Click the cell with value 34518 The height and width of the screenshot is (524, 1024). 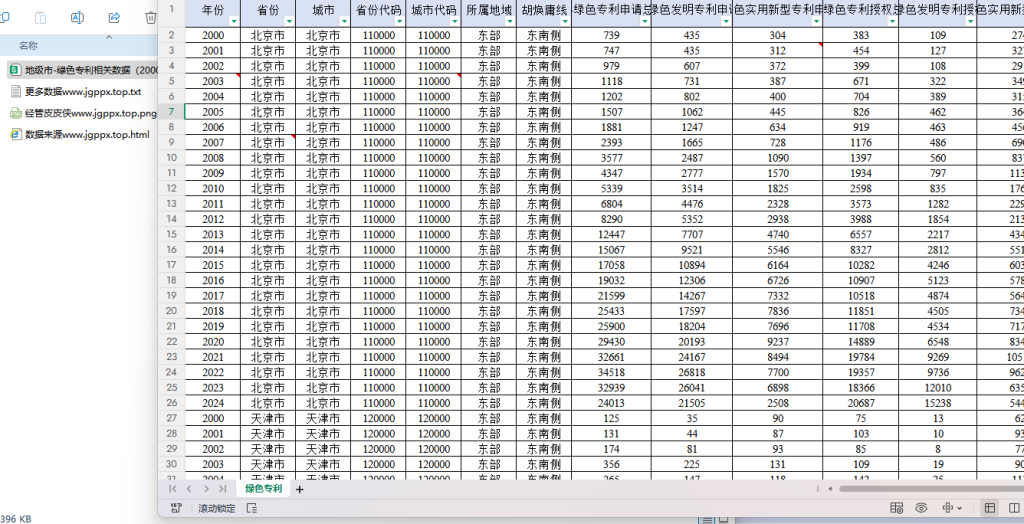point(612,372)
